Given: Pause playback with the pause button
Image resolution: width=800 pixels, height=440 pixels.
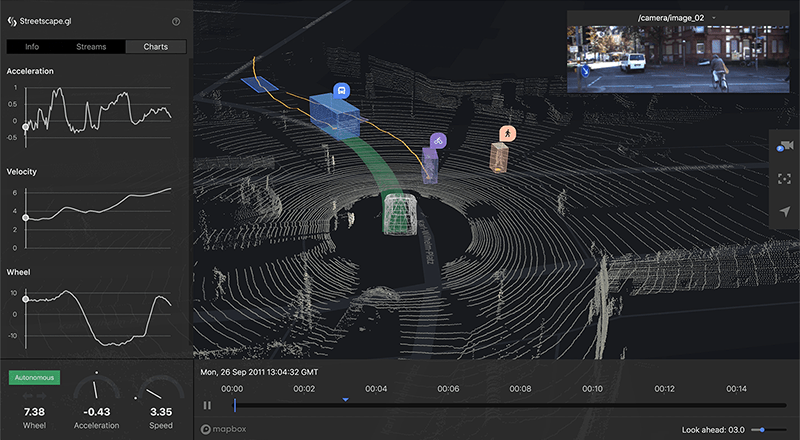Looking at the screenshot, I should [x=207, y=405].
